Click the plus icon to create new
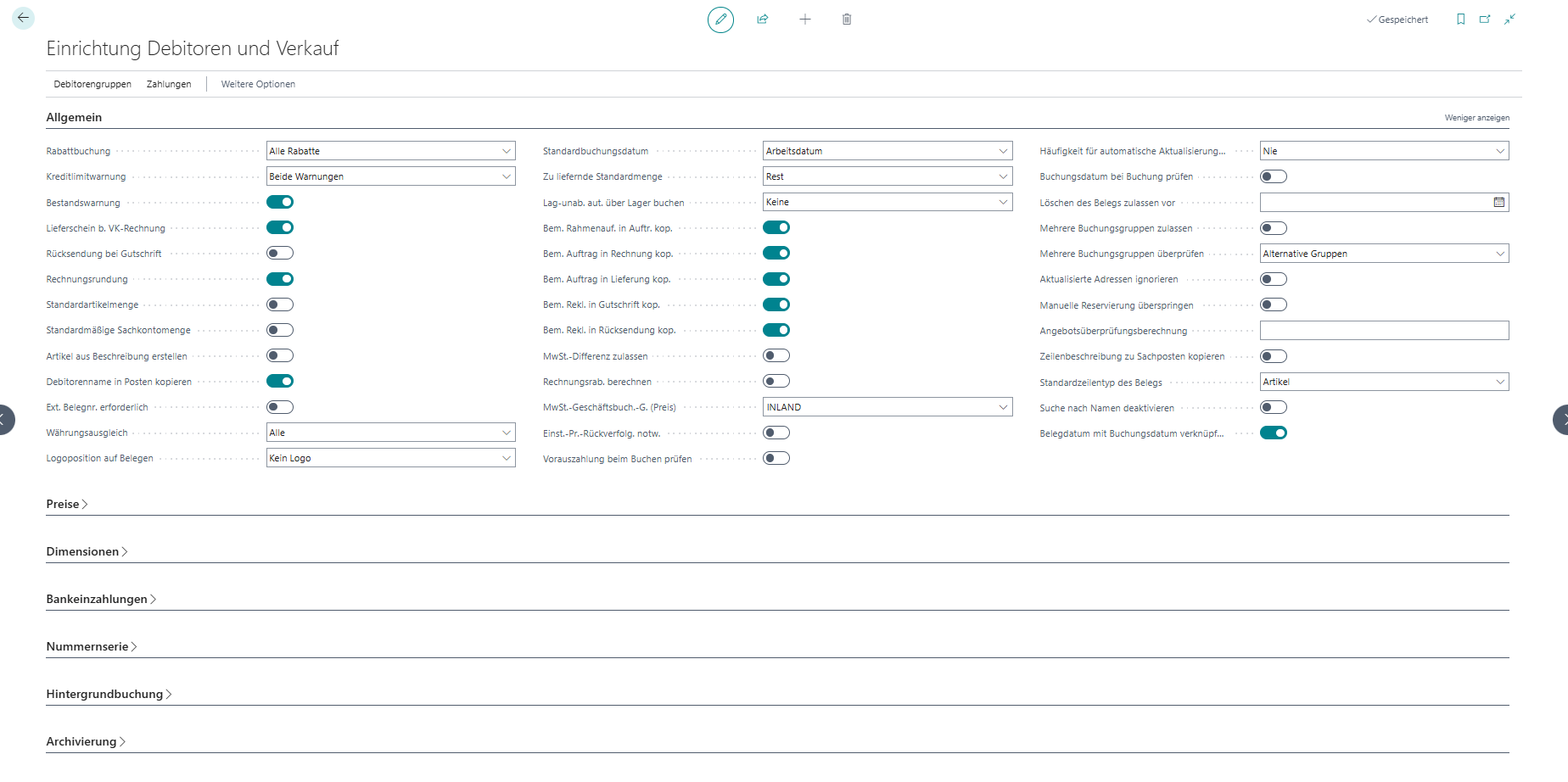Image resolution: width=1568 pixels, height=782 pixels. coord(805,20)
